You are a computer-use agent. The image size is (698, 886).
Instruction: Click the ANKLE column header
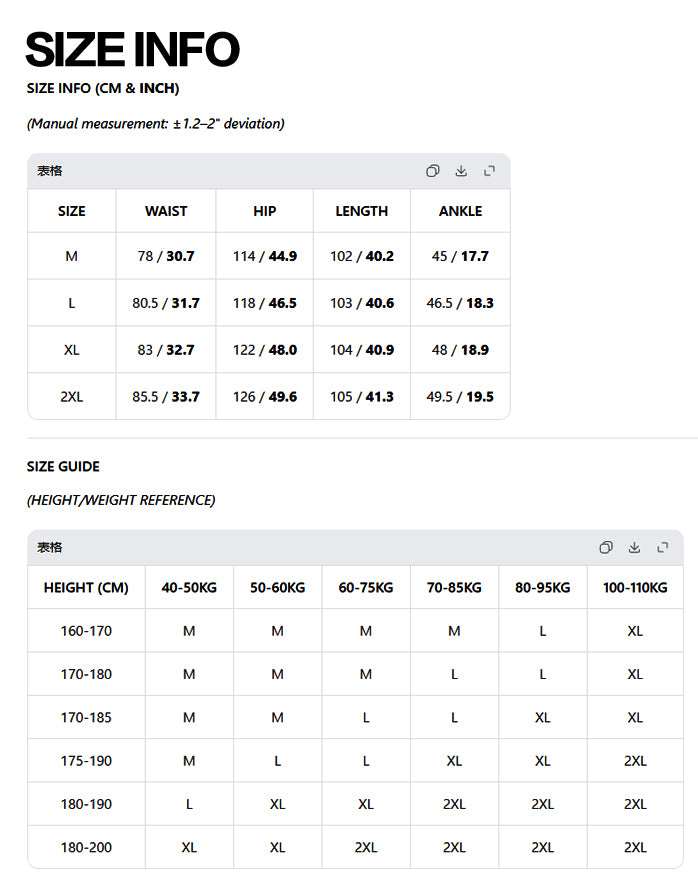(460, 211)
